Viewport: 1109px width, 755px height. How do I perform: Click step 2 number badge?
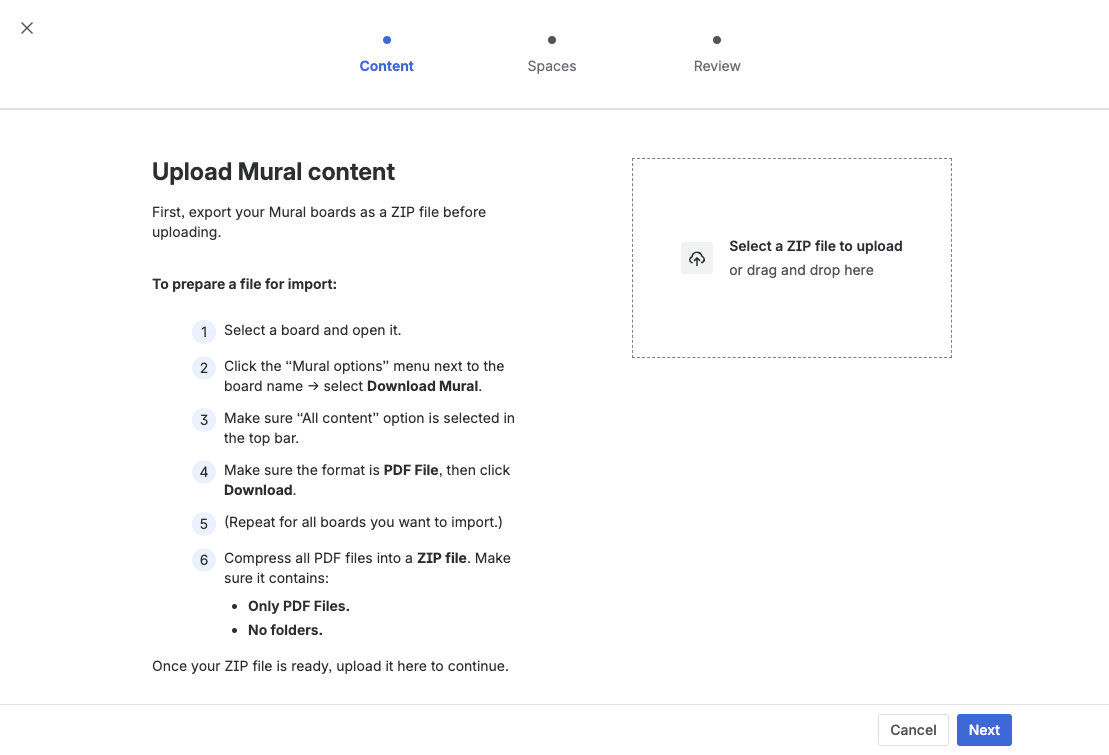pos(204,368)
